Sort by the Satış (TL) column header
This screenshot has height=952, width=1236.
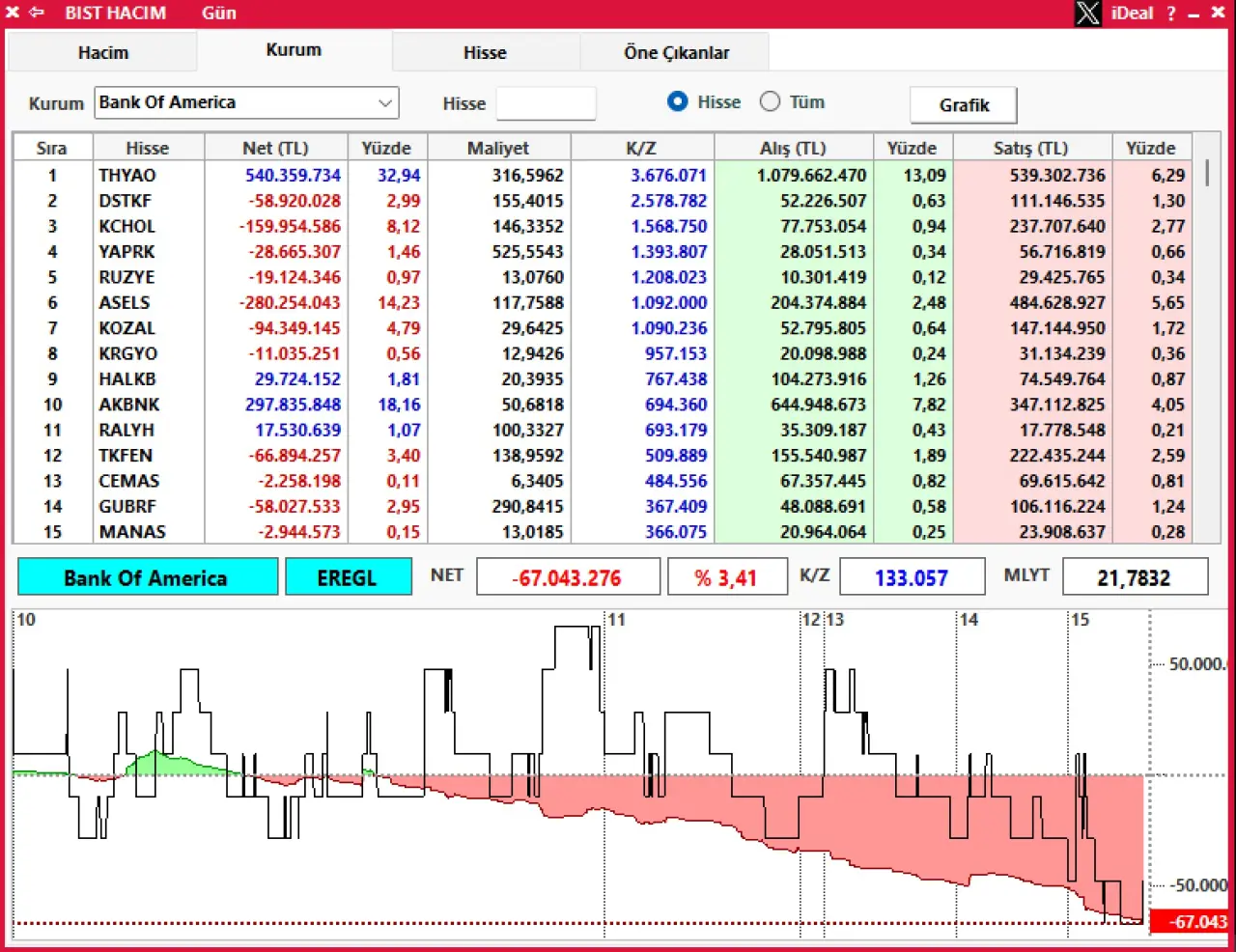click(1030, 148)
